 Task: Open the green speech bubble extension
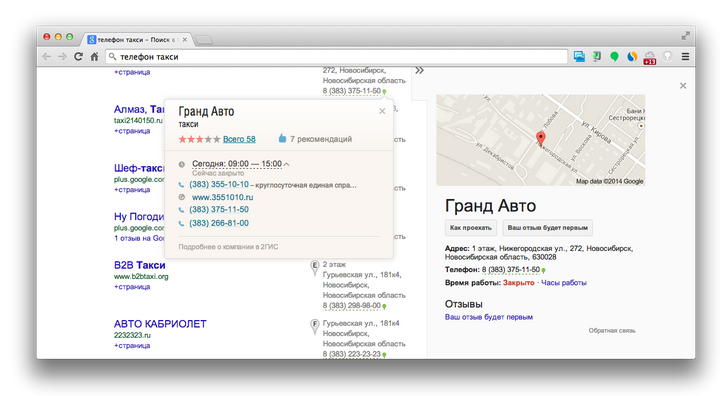tap(614, 57)
